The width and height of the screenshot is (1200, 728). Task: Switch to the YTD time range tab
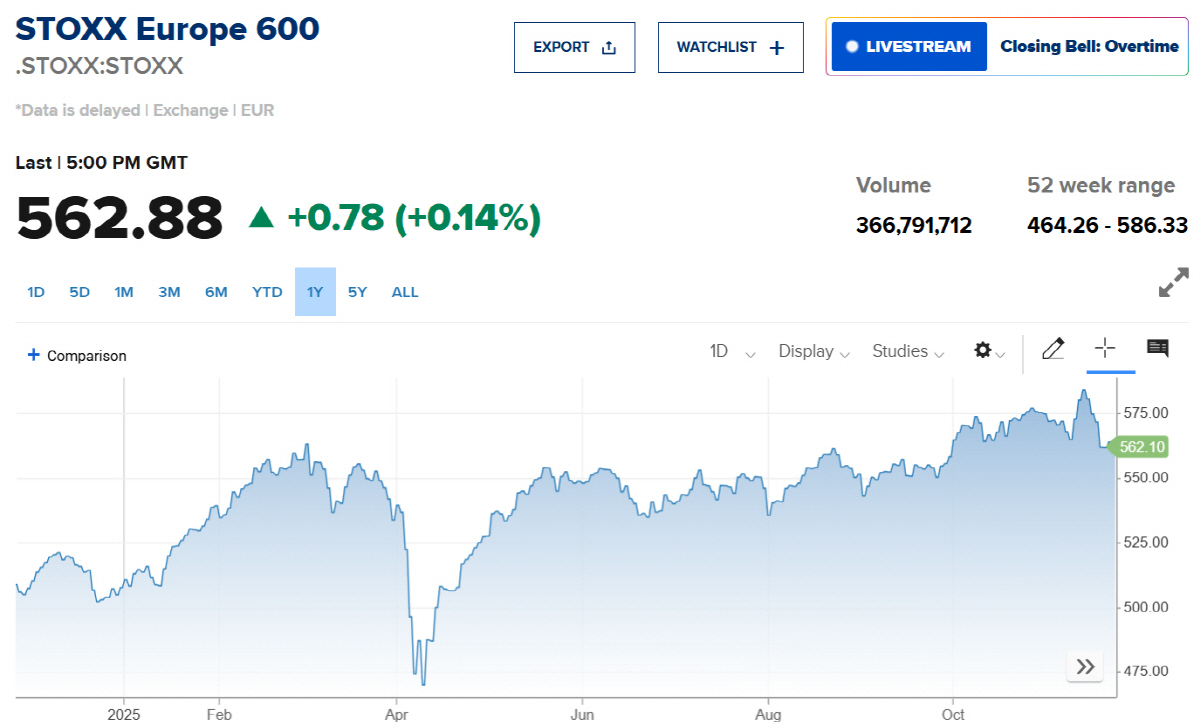point(267,291)
